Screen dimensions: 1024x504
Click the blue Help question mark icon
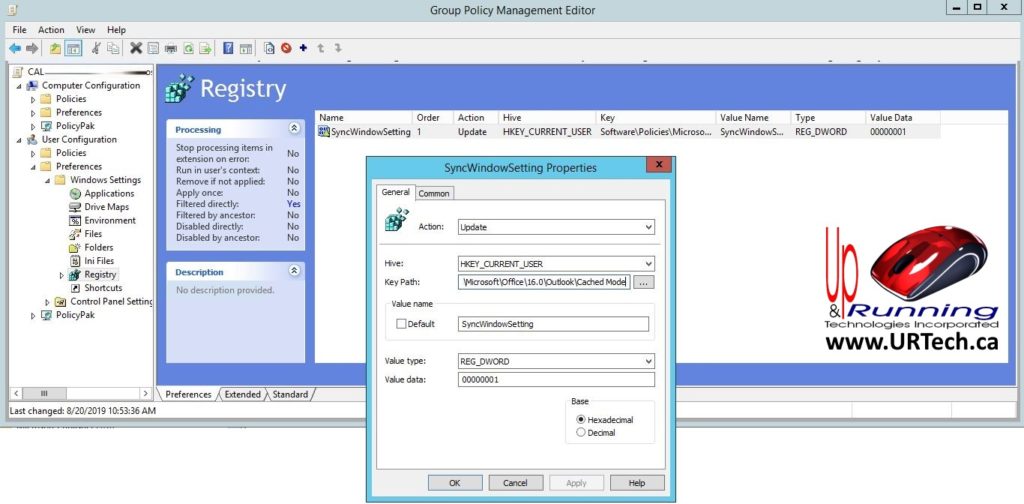[229, 48]
